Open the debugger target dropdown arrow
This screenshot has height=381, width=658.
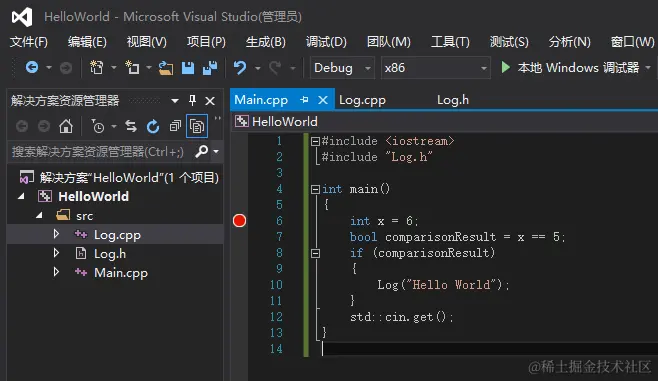648,68
